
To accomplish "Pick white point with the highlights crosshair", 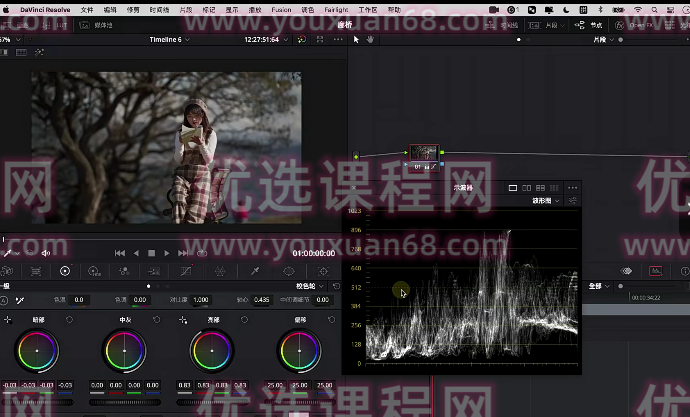I will point(183,320).
